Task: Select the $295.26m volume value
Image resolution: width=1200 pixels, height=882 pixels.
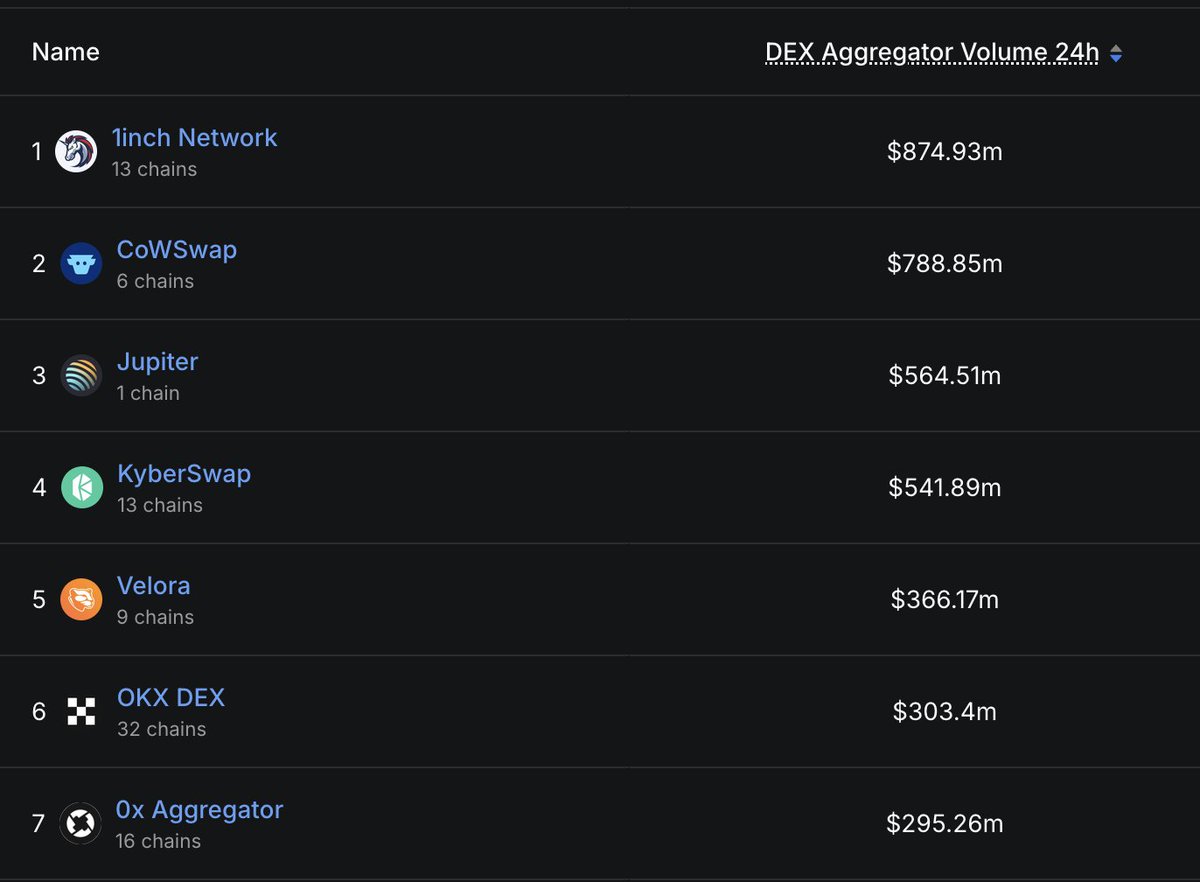Action: pyautogui.click(x=945, y=824)
